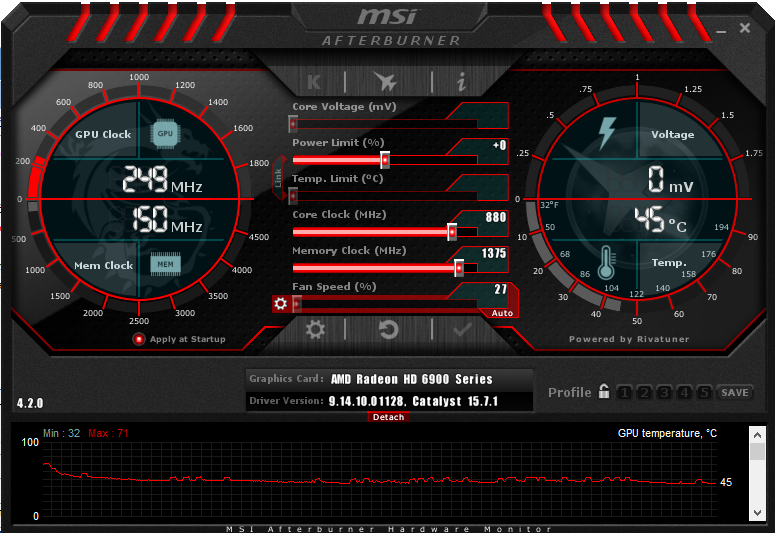The image size is (775, 533).
Task: Click the Fan Speed slider handle
Action: click(x=297, y=304)
